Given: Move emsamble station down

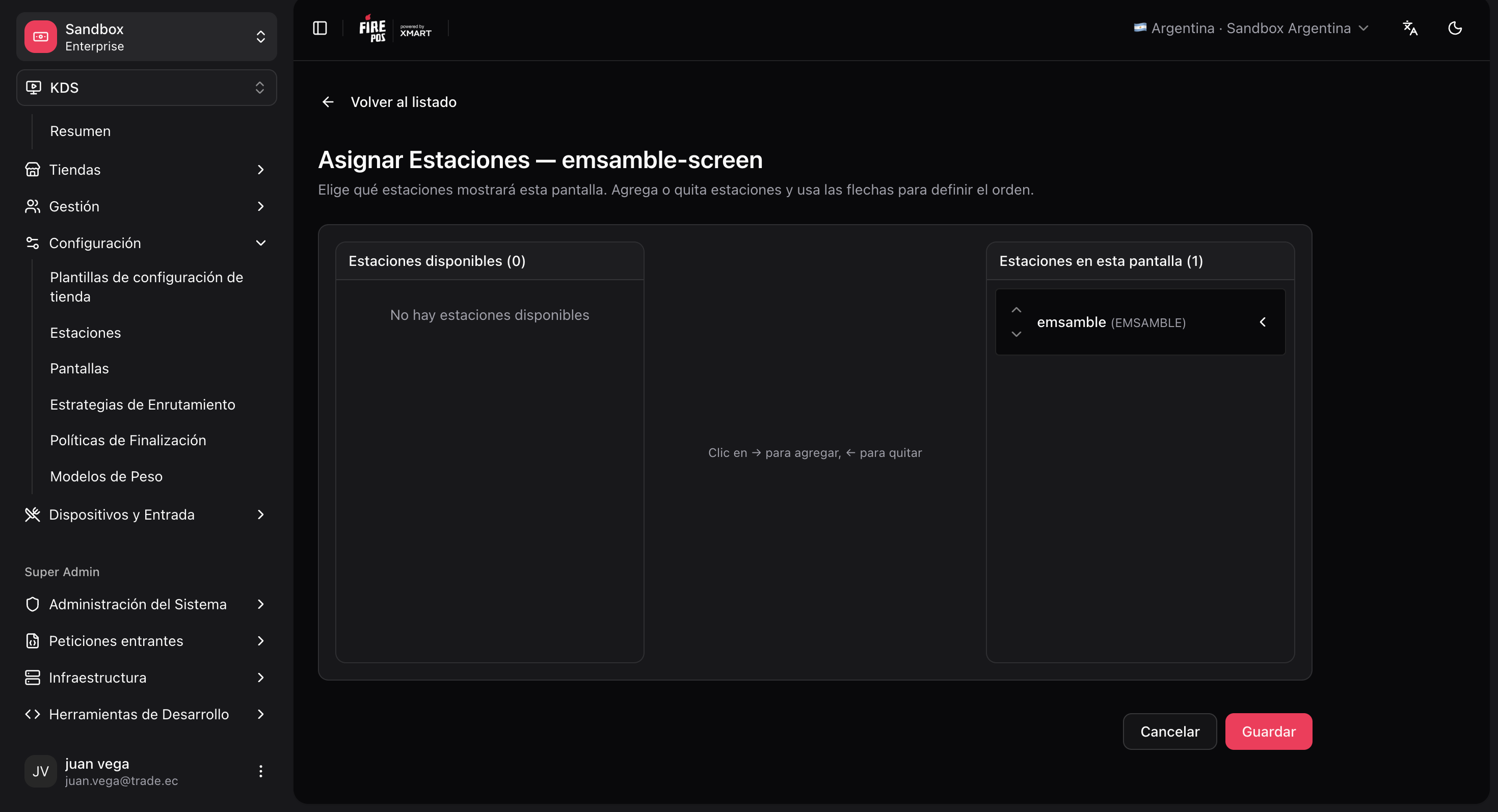Looking at the screenshot, I should point(1016,334).
